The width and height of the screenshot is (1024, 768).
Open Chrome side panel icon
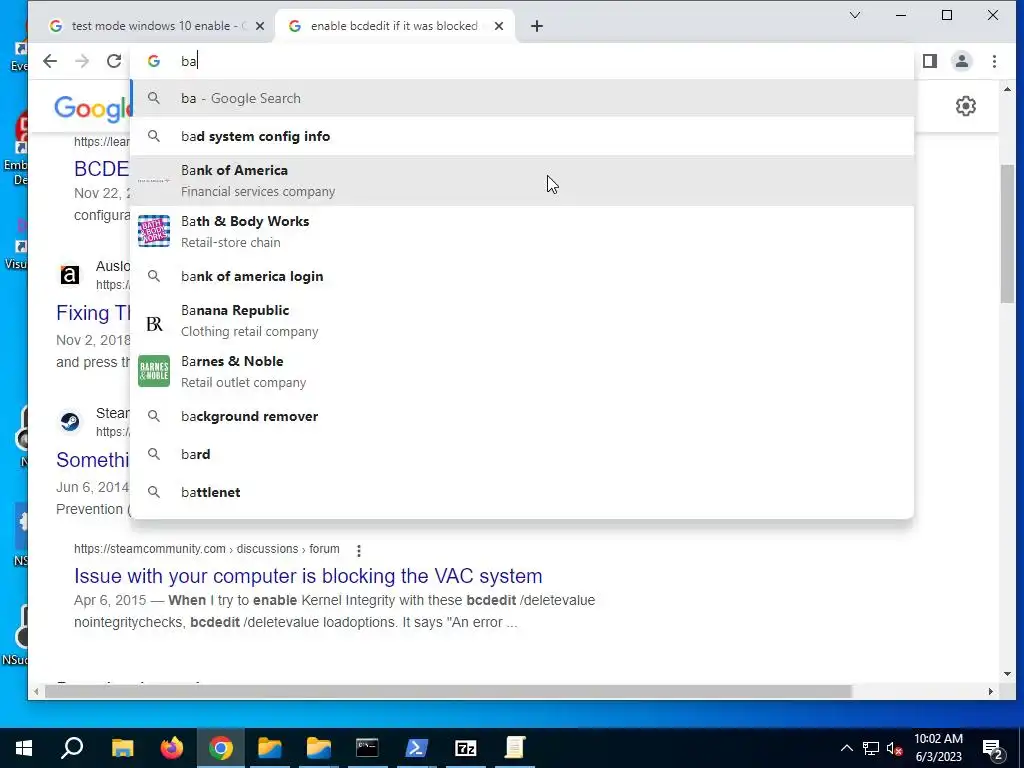pyautogui.click(x=930, y=61)
